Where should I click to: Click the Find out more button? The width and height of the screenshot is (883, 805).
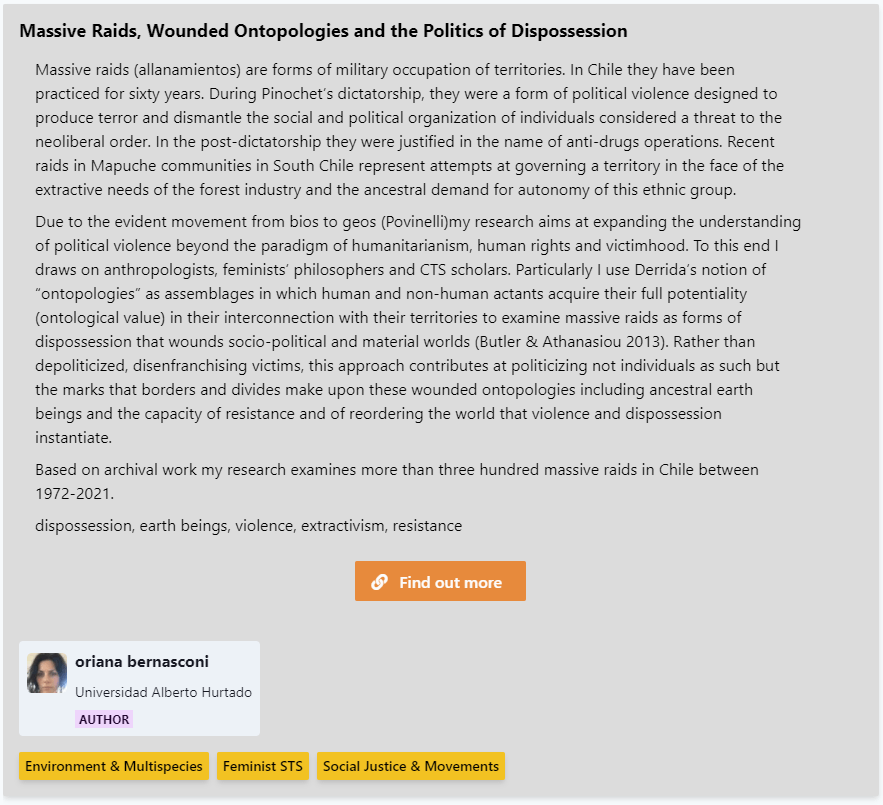(440, 582)
